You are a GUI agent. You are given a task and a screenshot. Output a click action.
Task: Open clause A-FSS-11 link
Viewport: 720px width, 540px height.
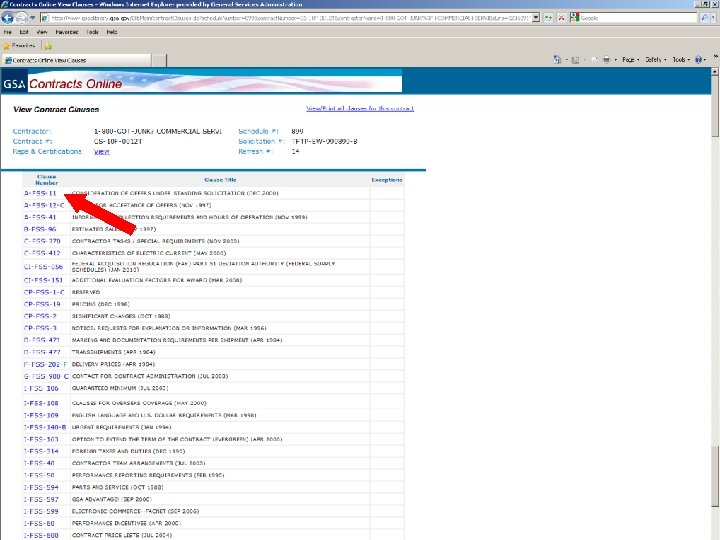(x=40, y=193)
